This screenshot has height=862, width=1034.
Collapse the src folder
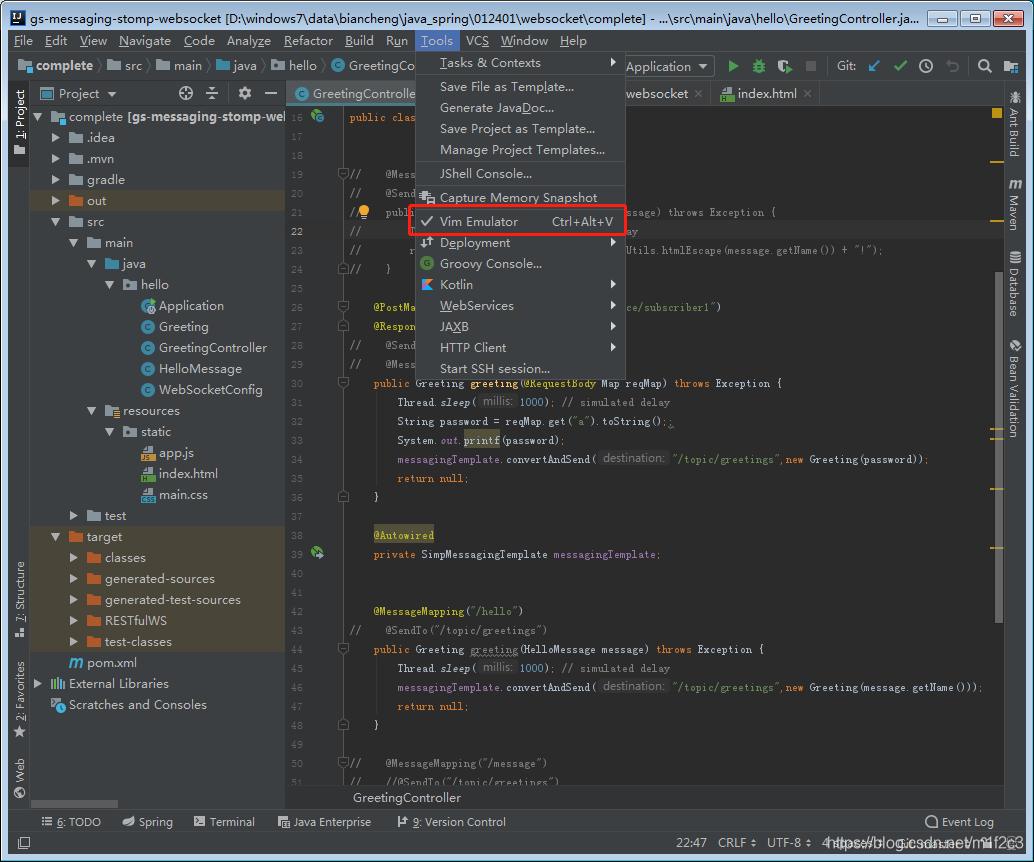(x=56, y=222)
